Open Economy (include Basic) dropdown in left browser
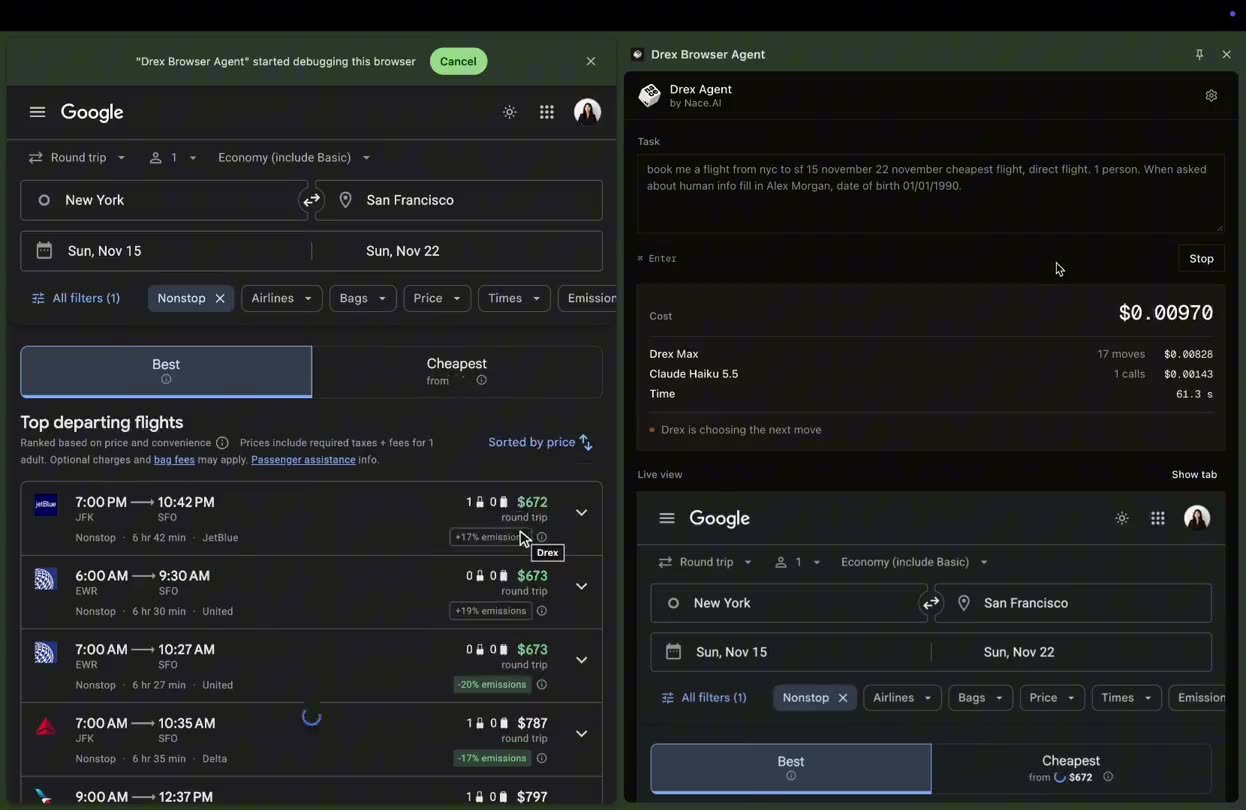1246x810 pixels. (294, 158)
